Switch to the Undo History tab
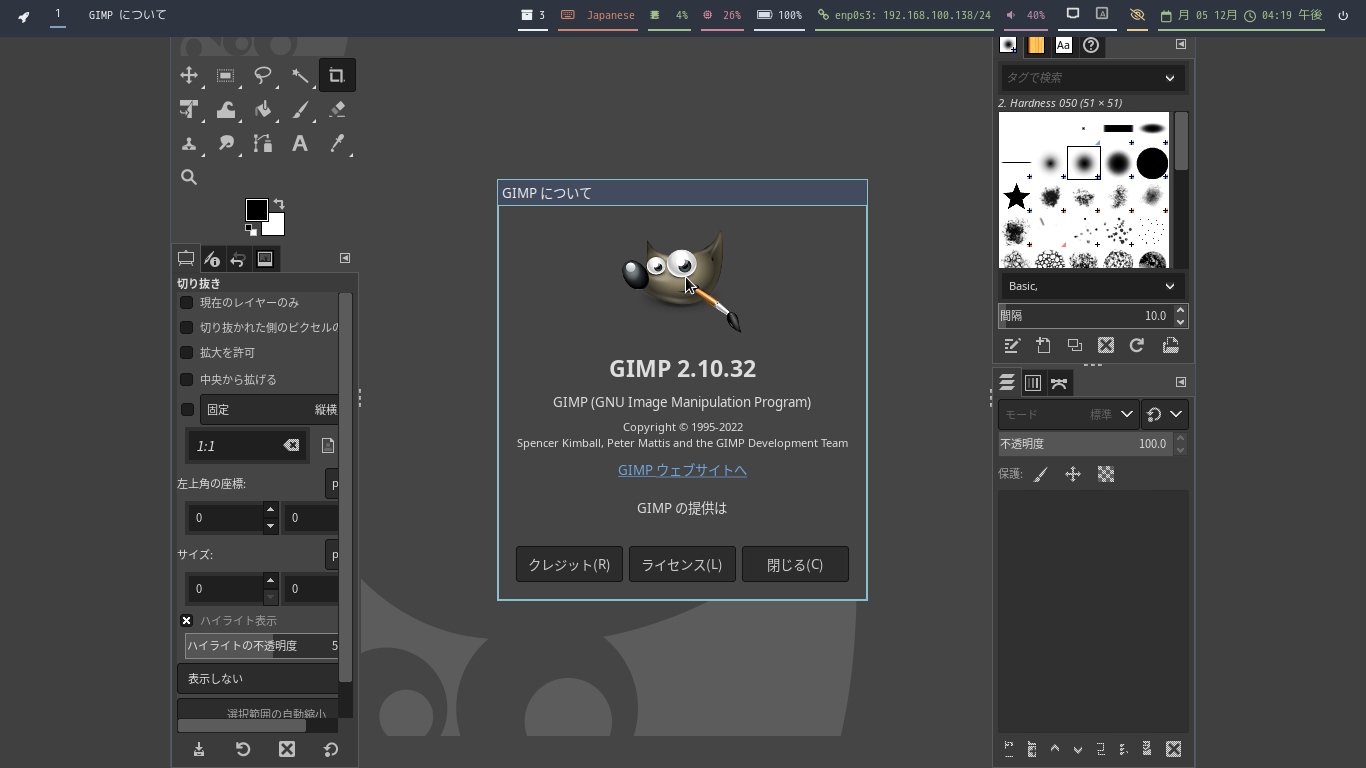The height and width of the screenshot is (768, 1366). (238, 259)
